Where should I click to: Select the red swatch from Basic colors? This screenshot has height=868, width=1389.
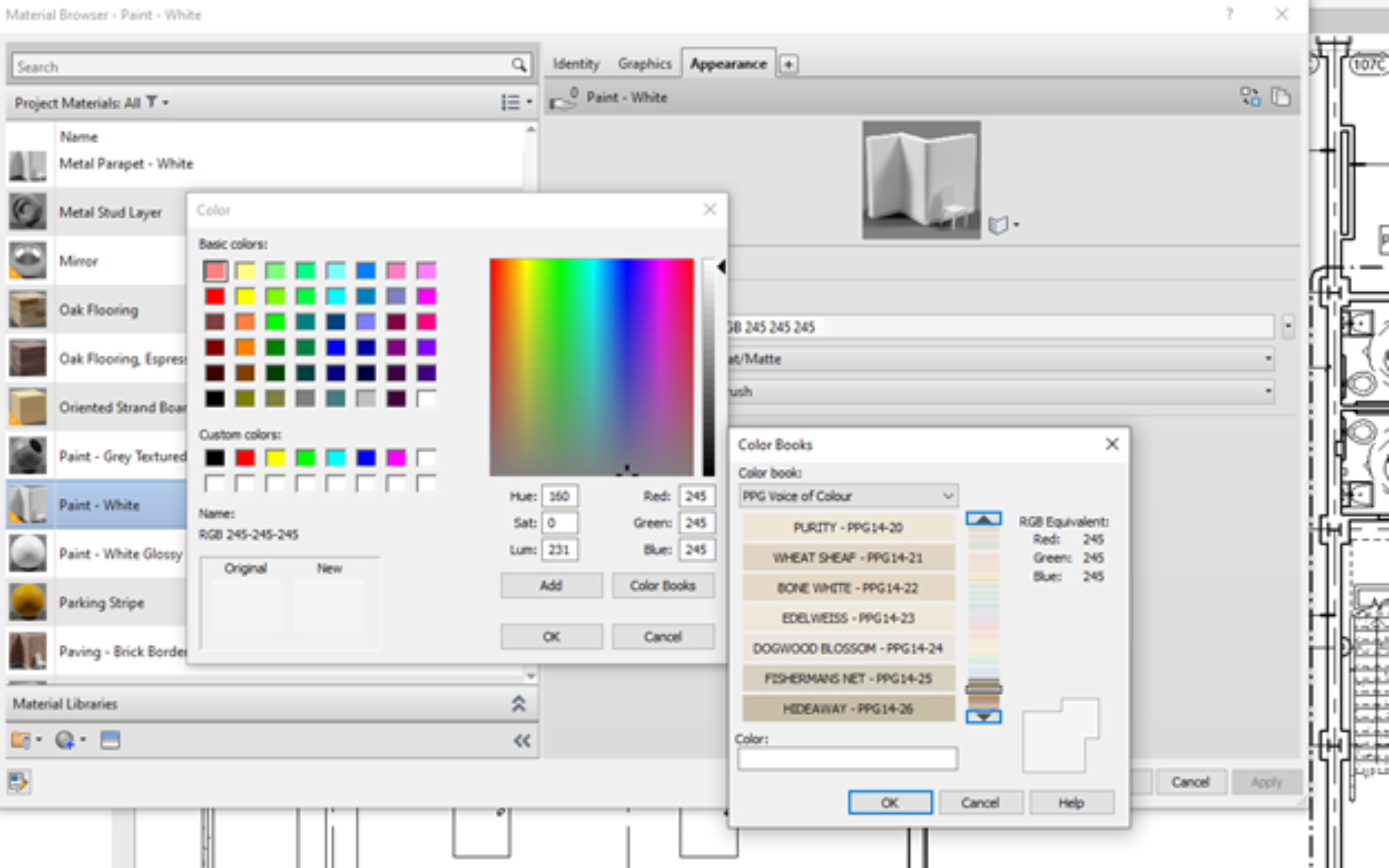click(215, 296)
